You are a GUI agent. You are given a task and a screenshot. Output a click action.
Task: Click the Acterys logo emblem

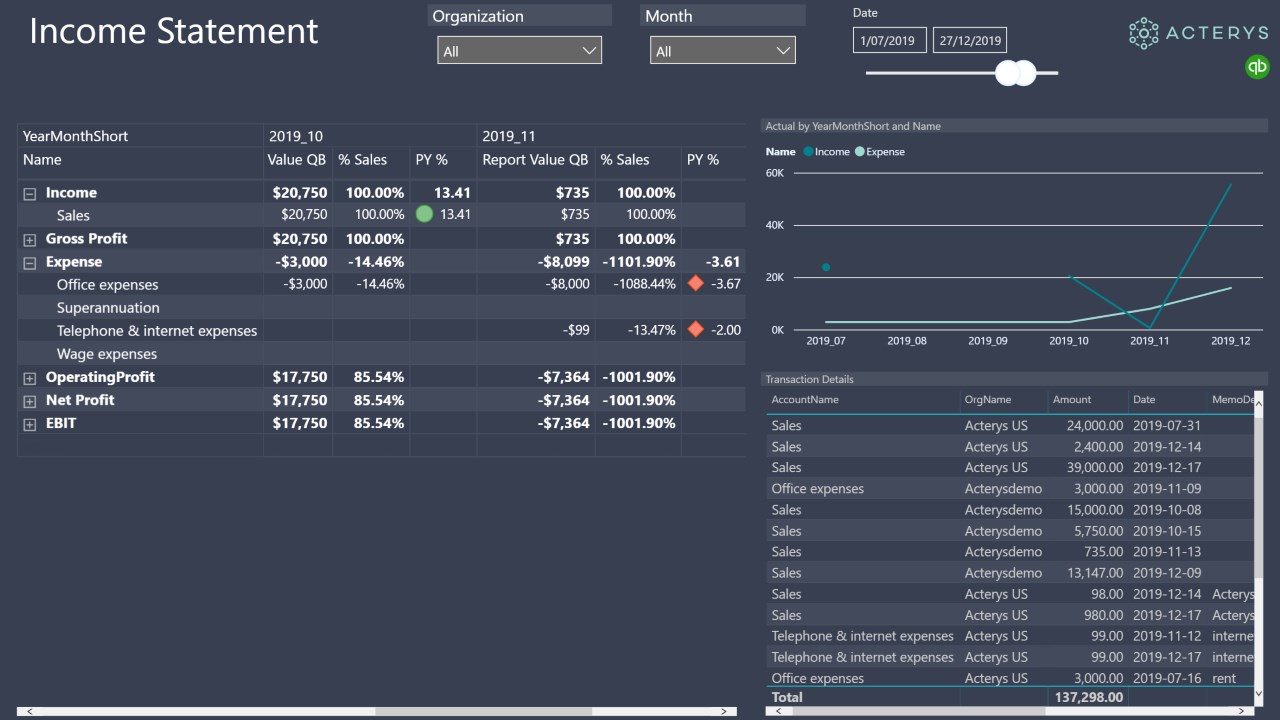pos(1144,33)
